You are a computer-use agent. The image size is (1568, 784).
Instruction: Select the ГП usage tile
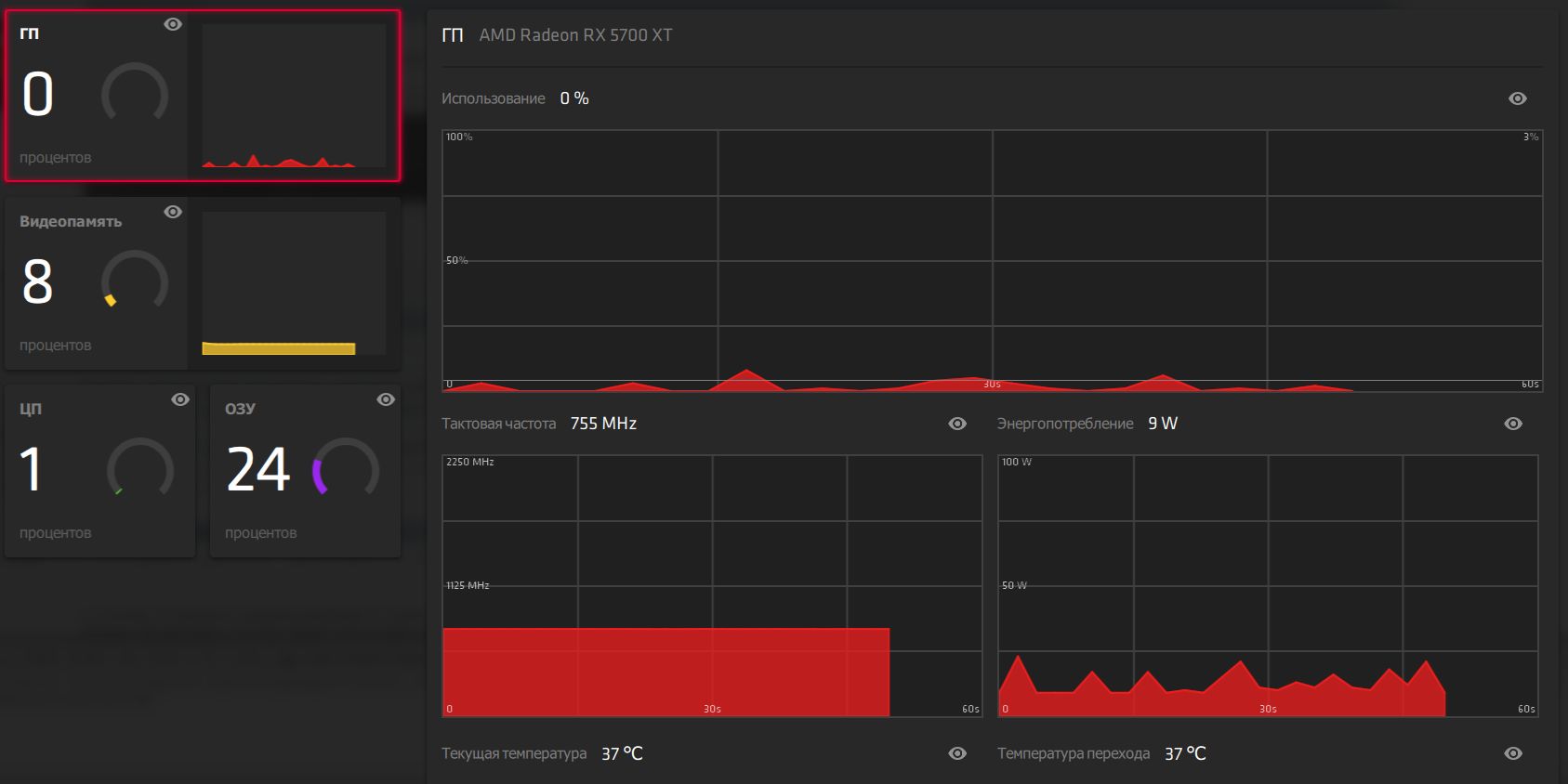click(x=98, y=96)
